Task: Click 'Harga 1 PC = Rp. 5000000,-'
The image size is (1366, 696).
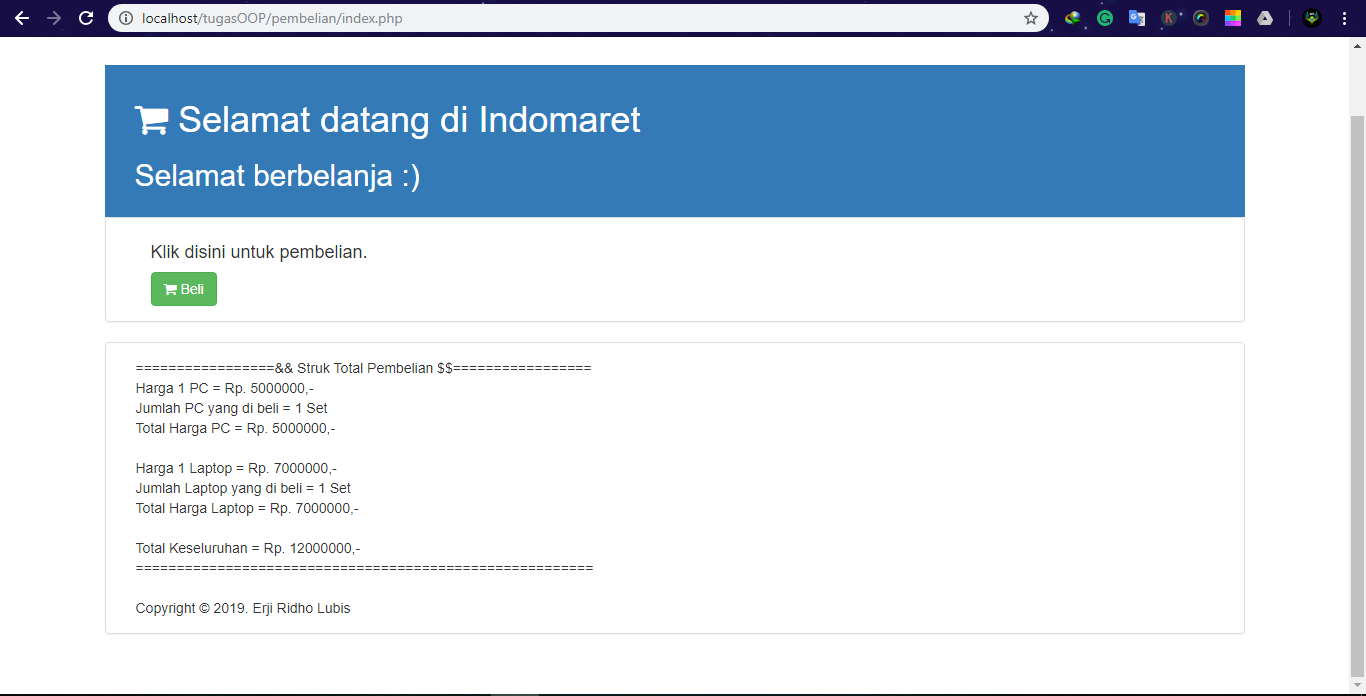Action: pyautogui.click(x=225, y=388)
